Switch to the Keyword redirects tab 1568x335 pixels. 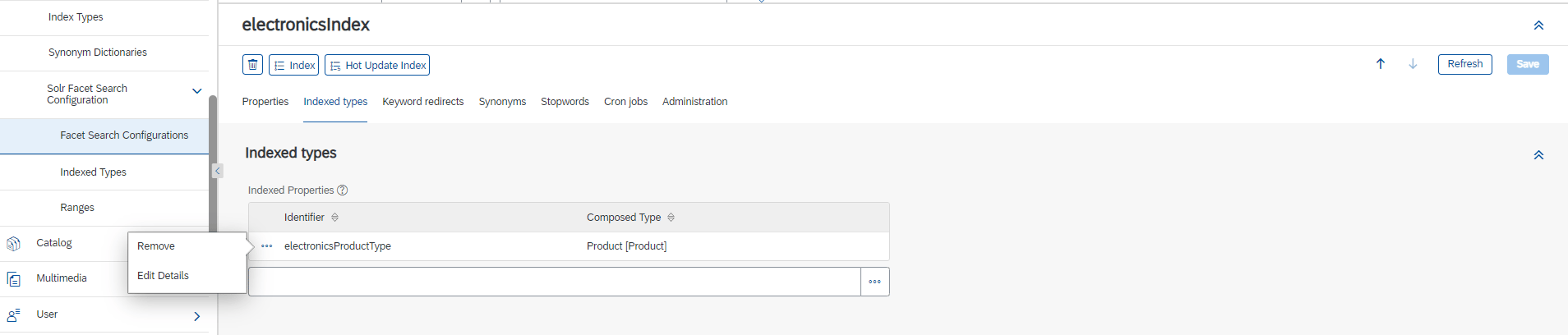tap(423, 102)
